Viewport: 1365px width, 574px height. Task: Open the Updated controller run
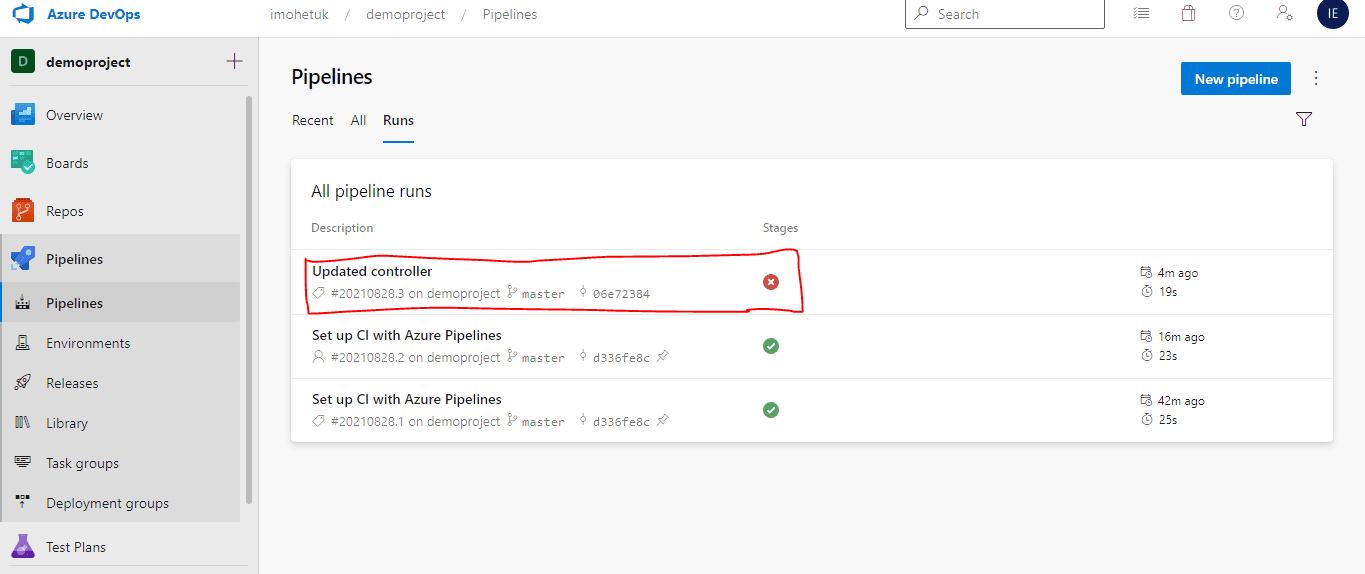[372, 271]
